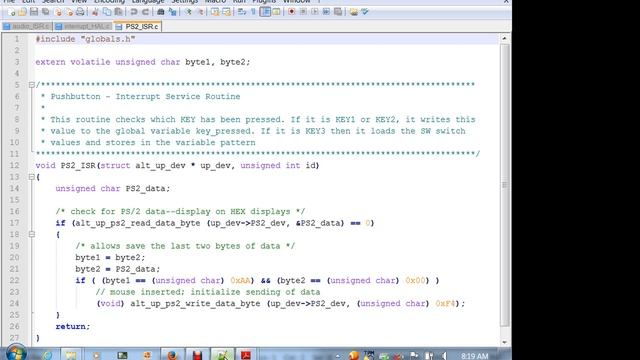This screenshot has width=640, height=360.
Task: Click the vertical scrollbar down arrow
Action: click(x=504, y=342)
